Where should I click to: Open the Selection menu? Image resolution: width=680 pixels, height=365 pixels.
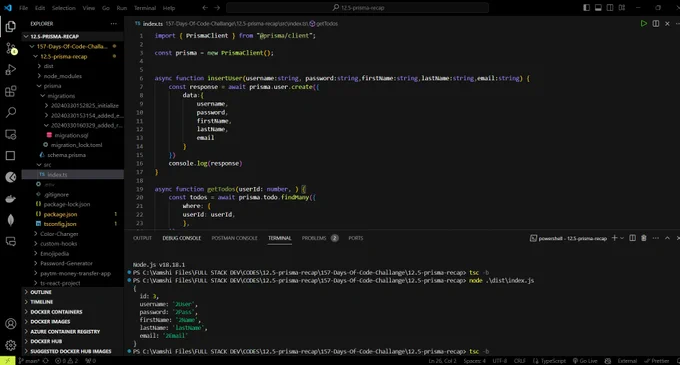coord(63,8)
